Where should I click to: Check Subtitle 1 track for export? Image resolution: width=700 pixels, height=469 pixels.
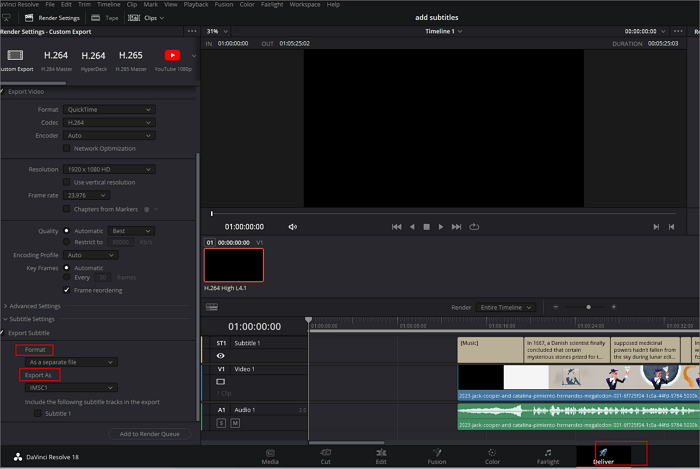[38, 413]
